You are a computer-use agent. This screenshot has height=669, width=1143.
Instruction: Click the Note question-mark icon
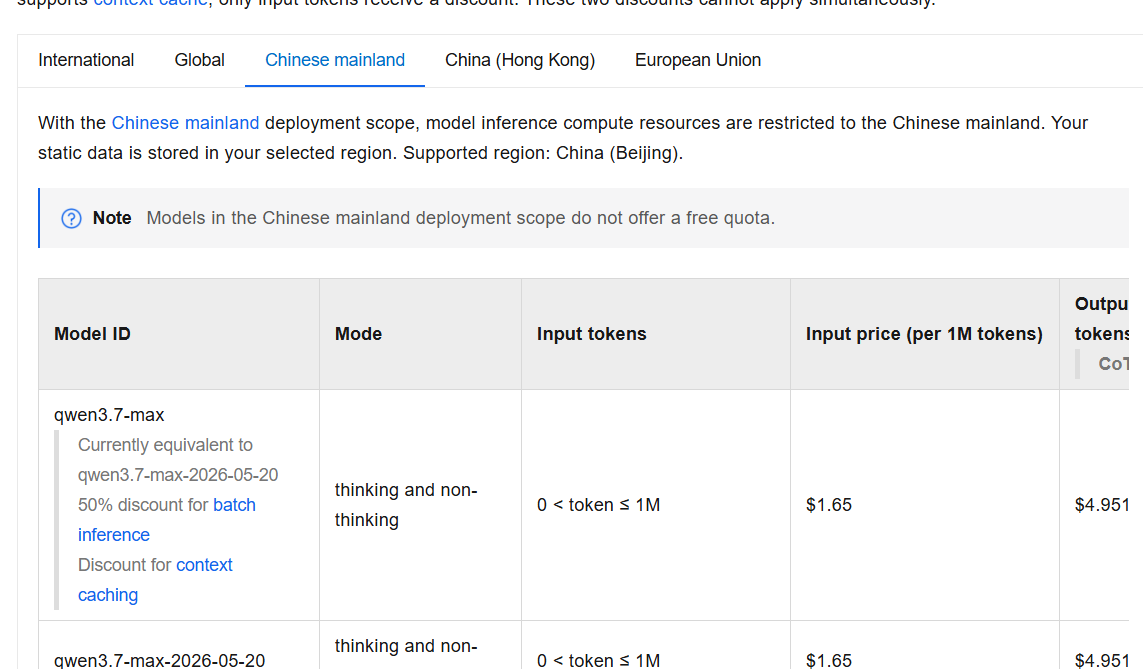pyautogui.click(x=71, y=219)
